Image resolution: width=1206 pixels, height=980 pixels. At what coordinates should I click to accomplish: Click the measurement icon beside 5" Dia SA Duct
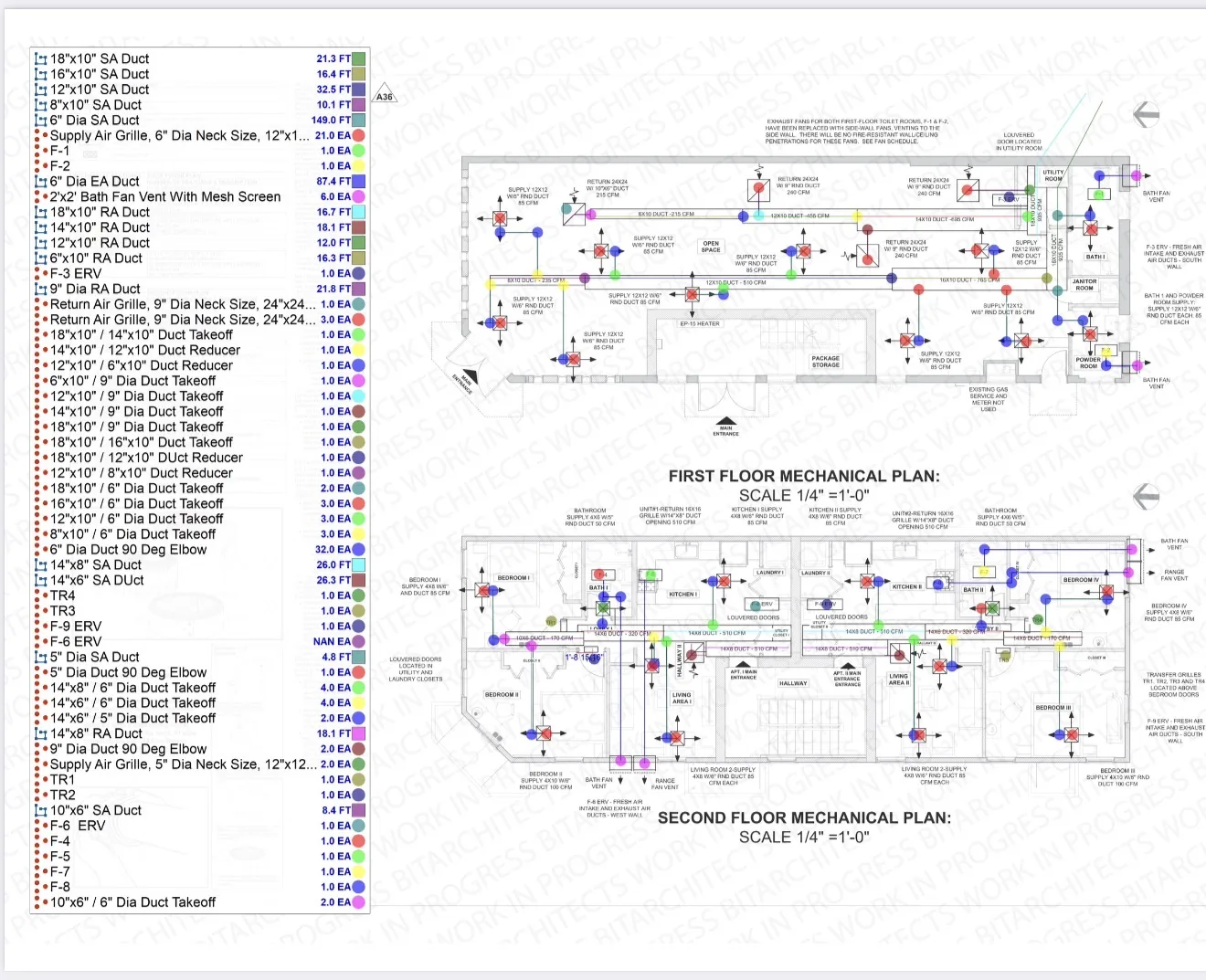pyautogui.click(x=40, y=657)
